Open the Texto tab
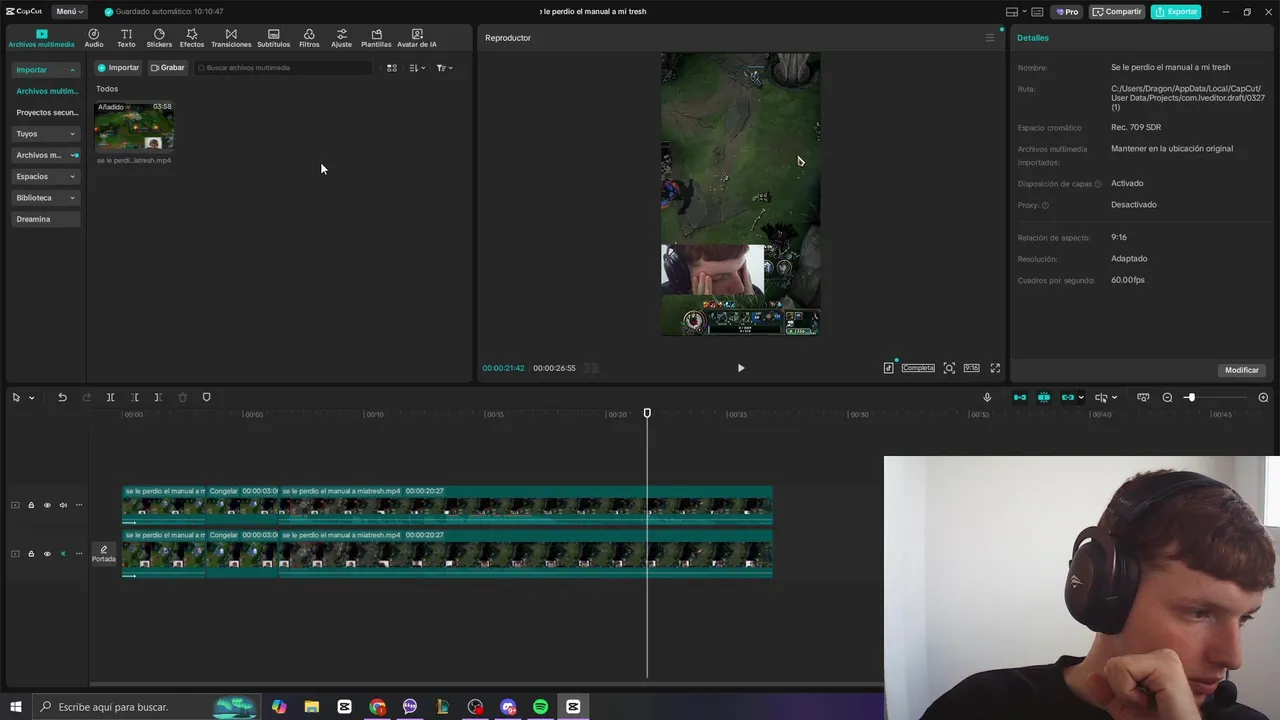The width and height of the screenshot is (1280, 720). [126, 38]
